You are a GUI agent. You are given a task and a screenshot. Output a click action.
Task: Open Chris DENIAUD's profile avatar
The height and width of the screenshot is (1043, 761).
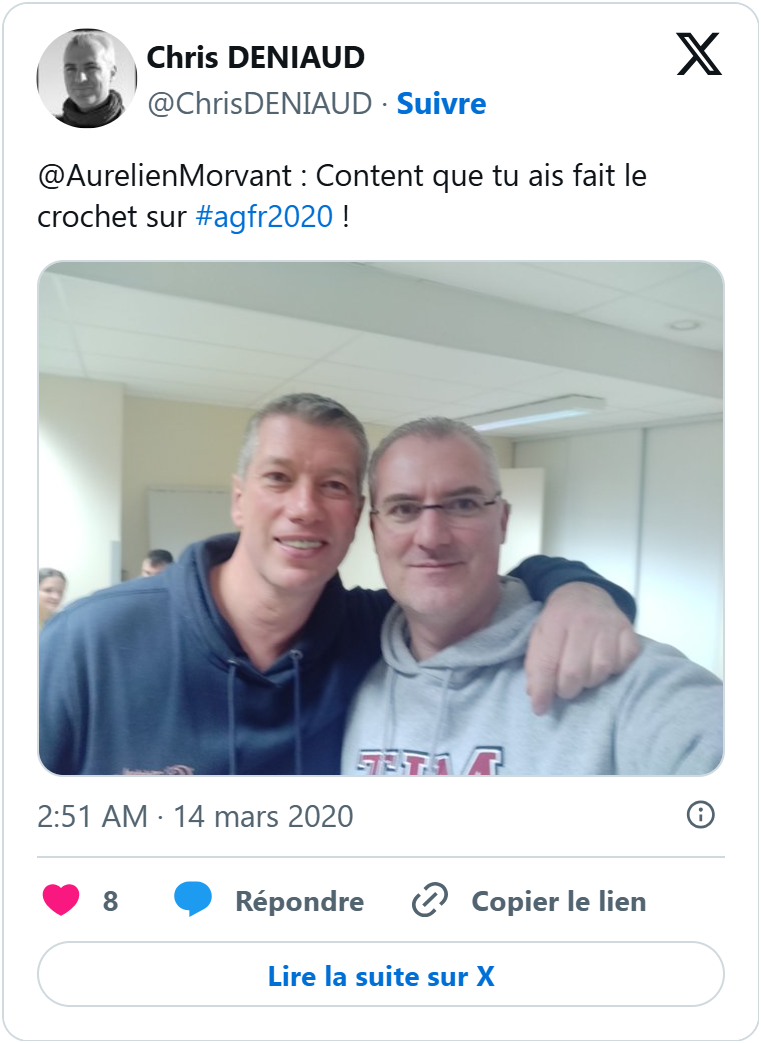tap(86, 78)
